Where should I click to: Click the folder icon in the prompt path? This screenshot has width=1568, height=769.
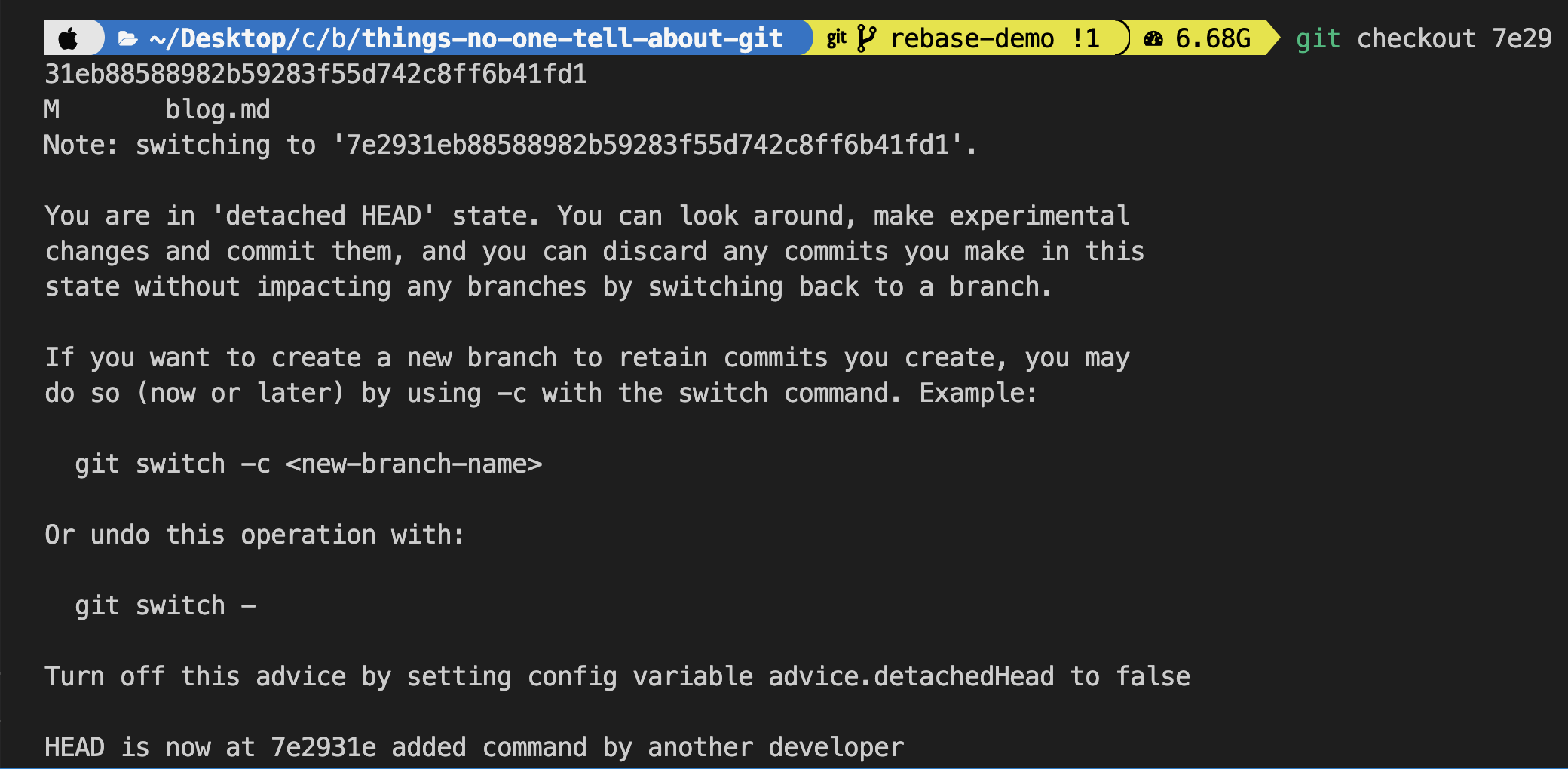pos(128,39)
